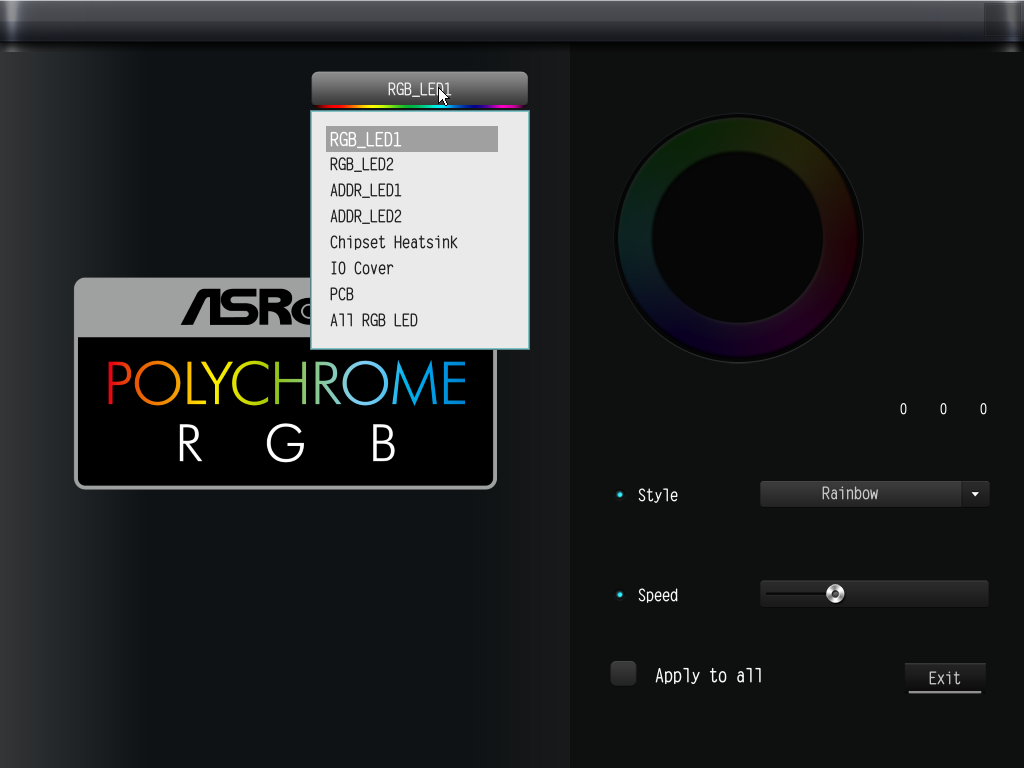Open the Style dropdown arrow
1024x768 pixels.
coord(975,494)
